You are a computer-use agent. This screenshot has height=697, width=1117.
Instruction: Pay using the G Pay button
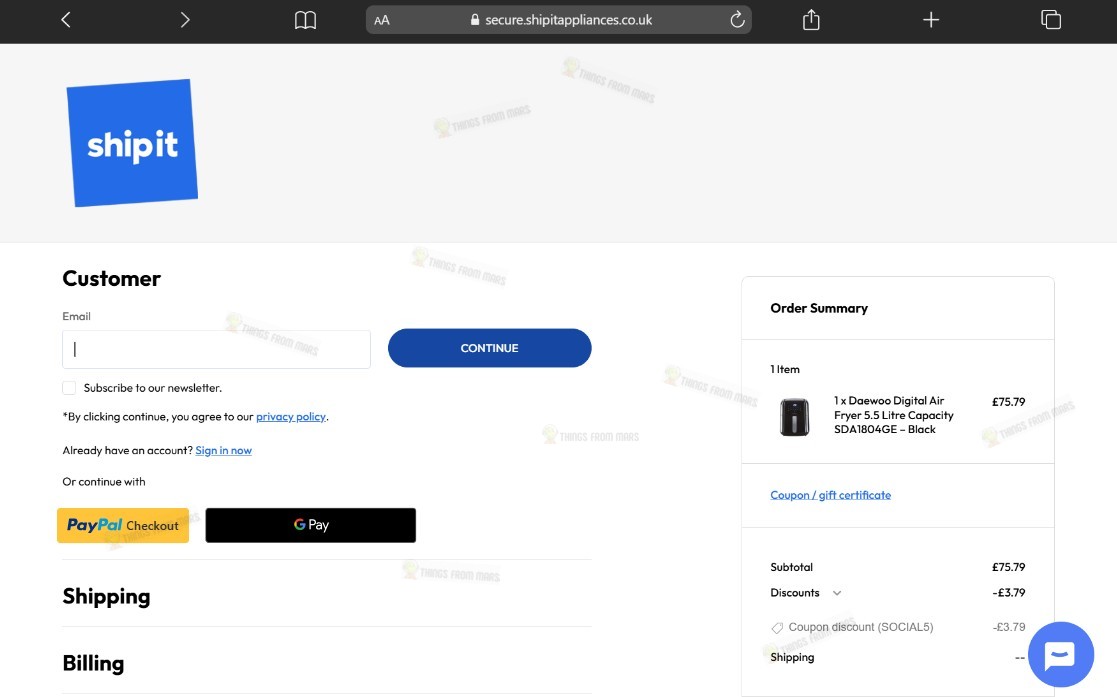pos(311,525)
